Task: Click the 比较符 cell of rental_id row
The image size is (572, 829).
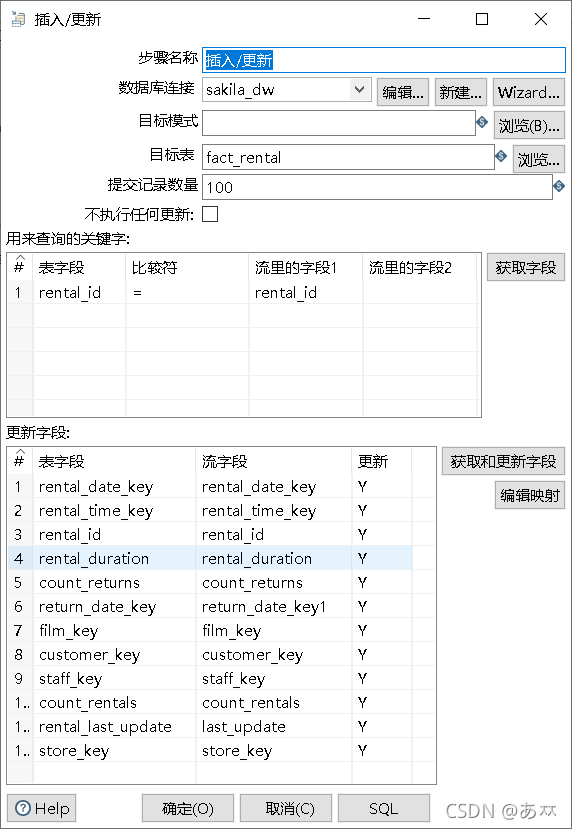Action: point(187,292)
